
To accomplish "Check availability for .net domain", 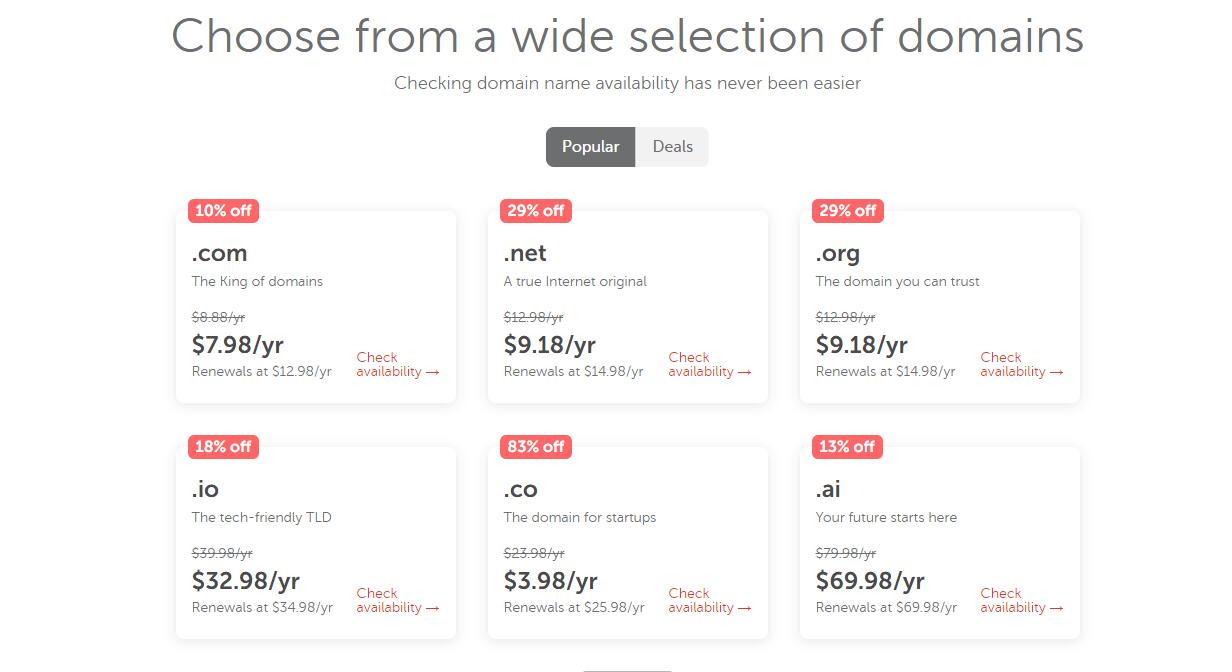I will [x=709, y=364].
